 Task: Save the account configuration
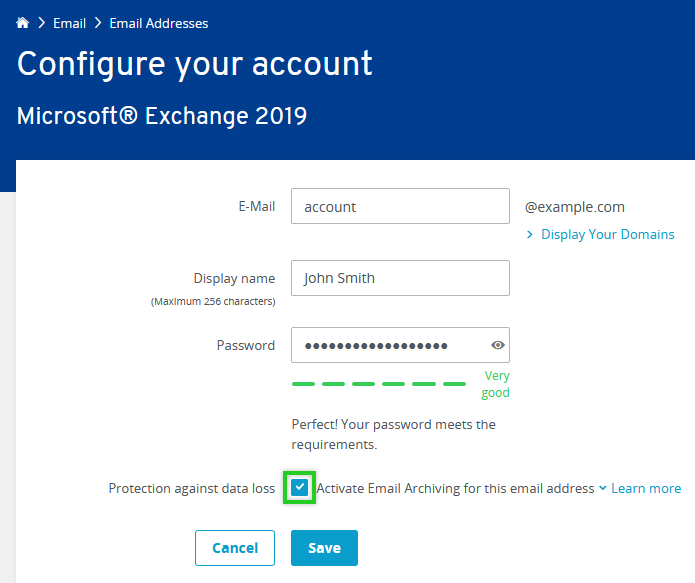click(x=324, y=548)
